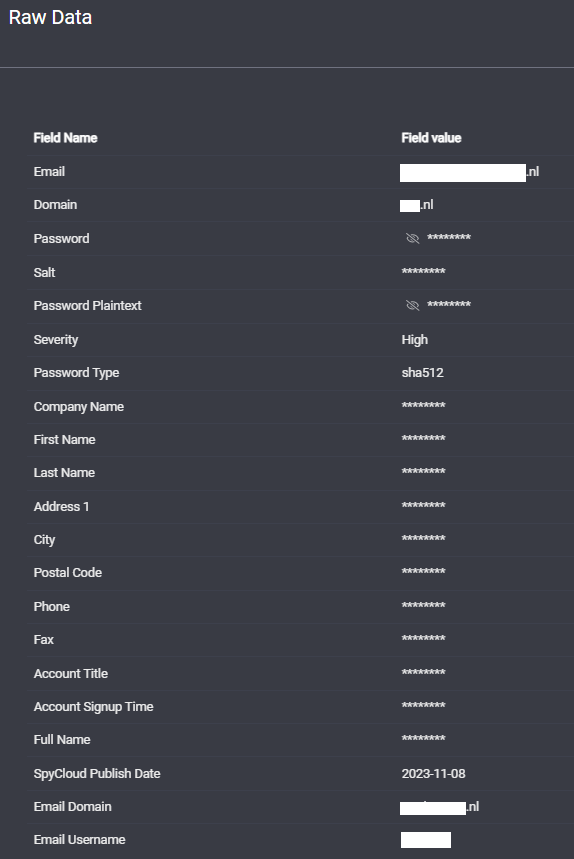Click the masked Address 1 value
Viewport: 574px width, 859px height.
tap(423, 506)
